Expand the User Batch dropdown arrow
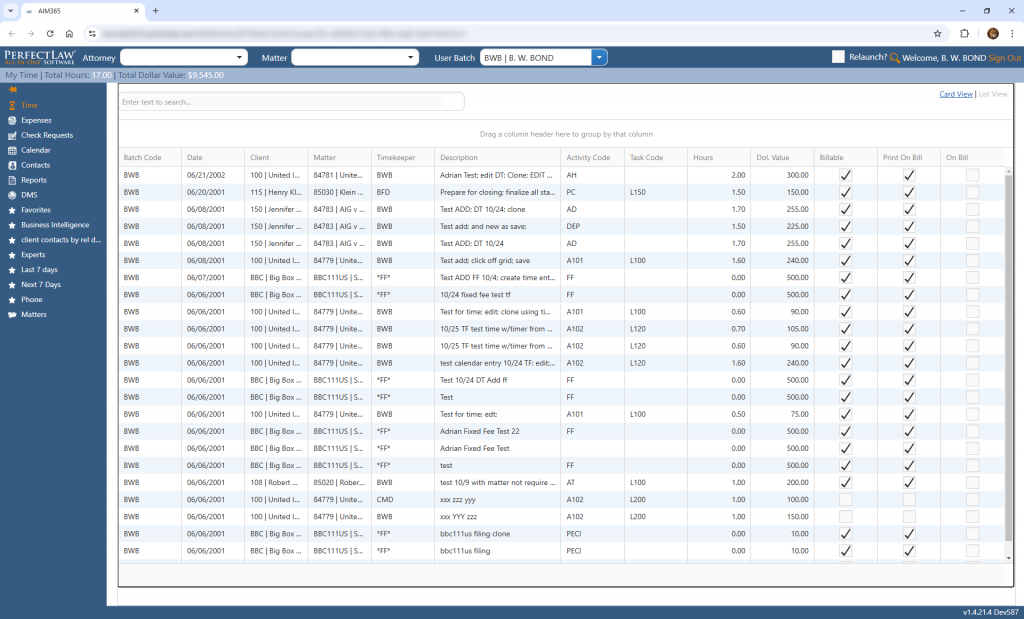 [x=600, y=57]
